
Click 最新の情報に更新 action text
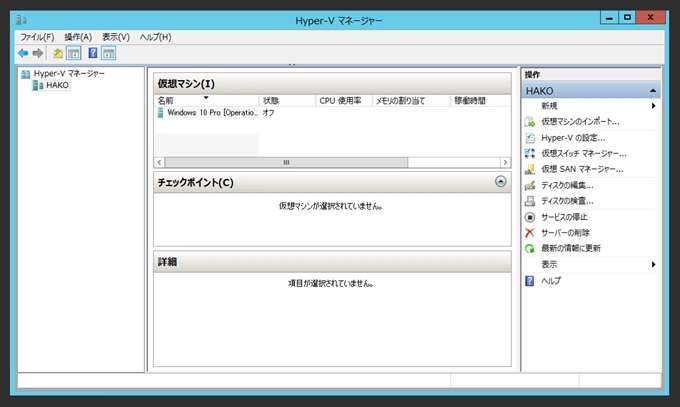coord(571,249)
